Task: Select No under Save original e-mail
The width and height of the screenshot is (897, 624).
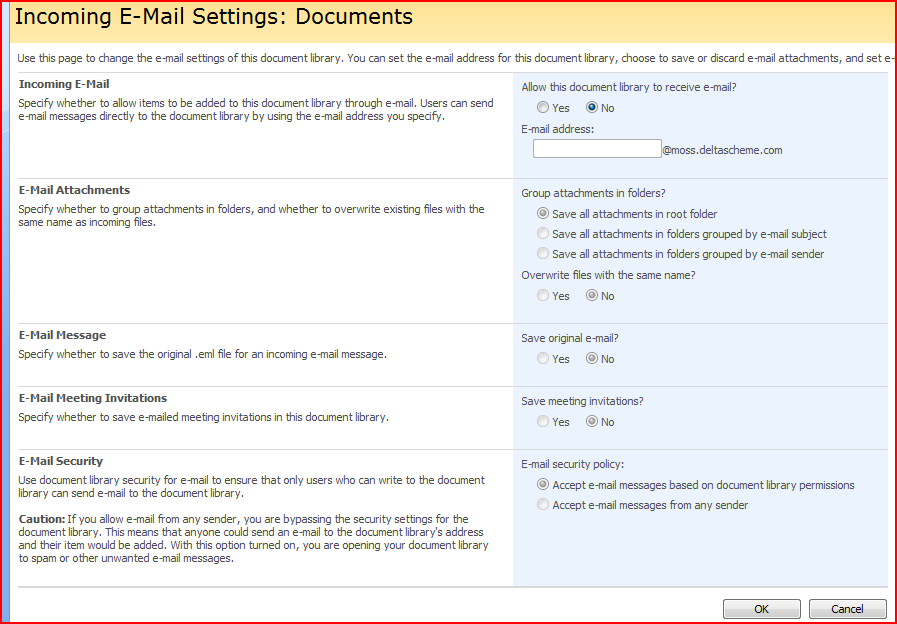Action: 592,359
